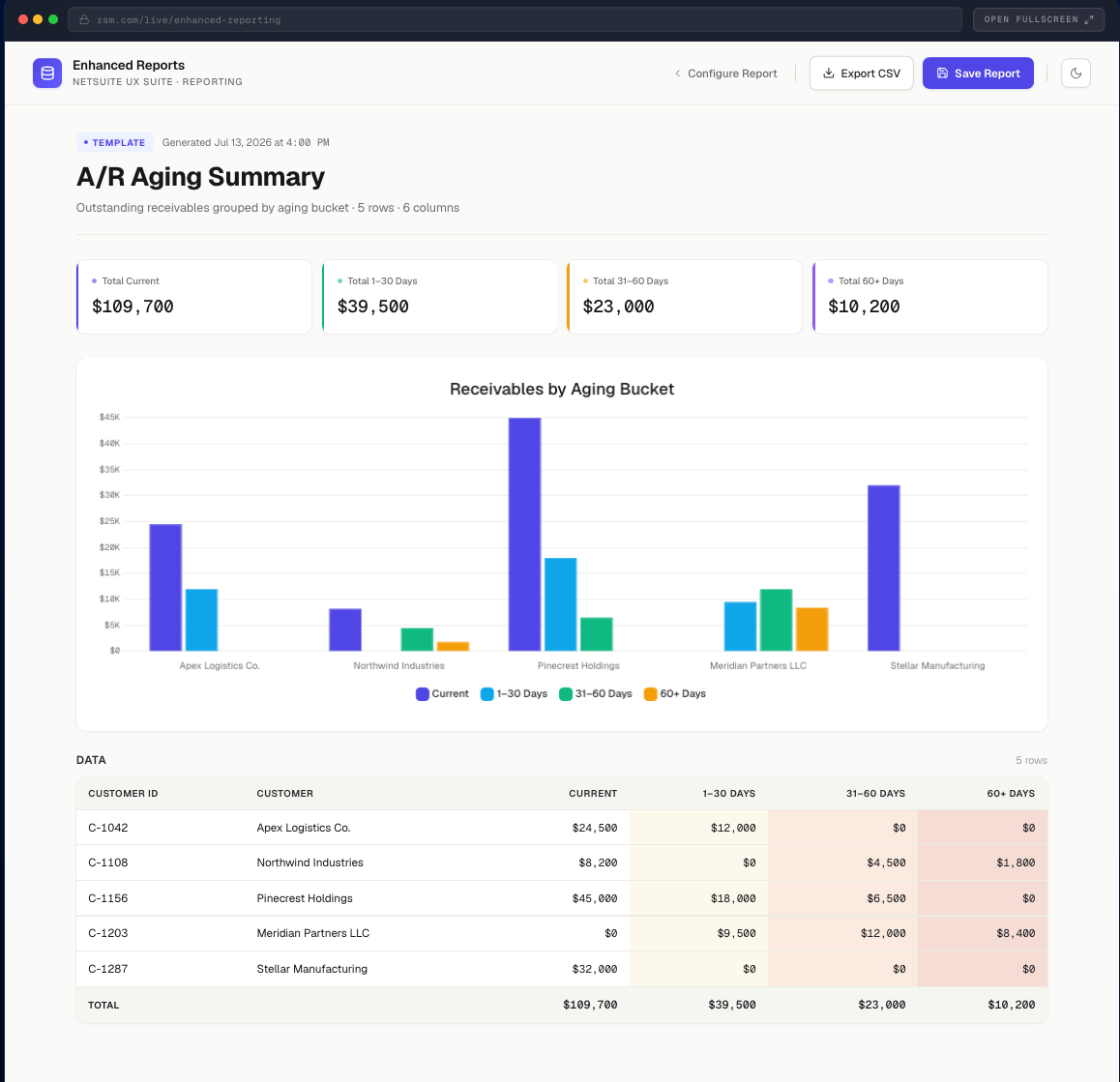Screen dimensions: 1120x1082
Task: Sort by the 60+ Days column header
Action: 1011,794
